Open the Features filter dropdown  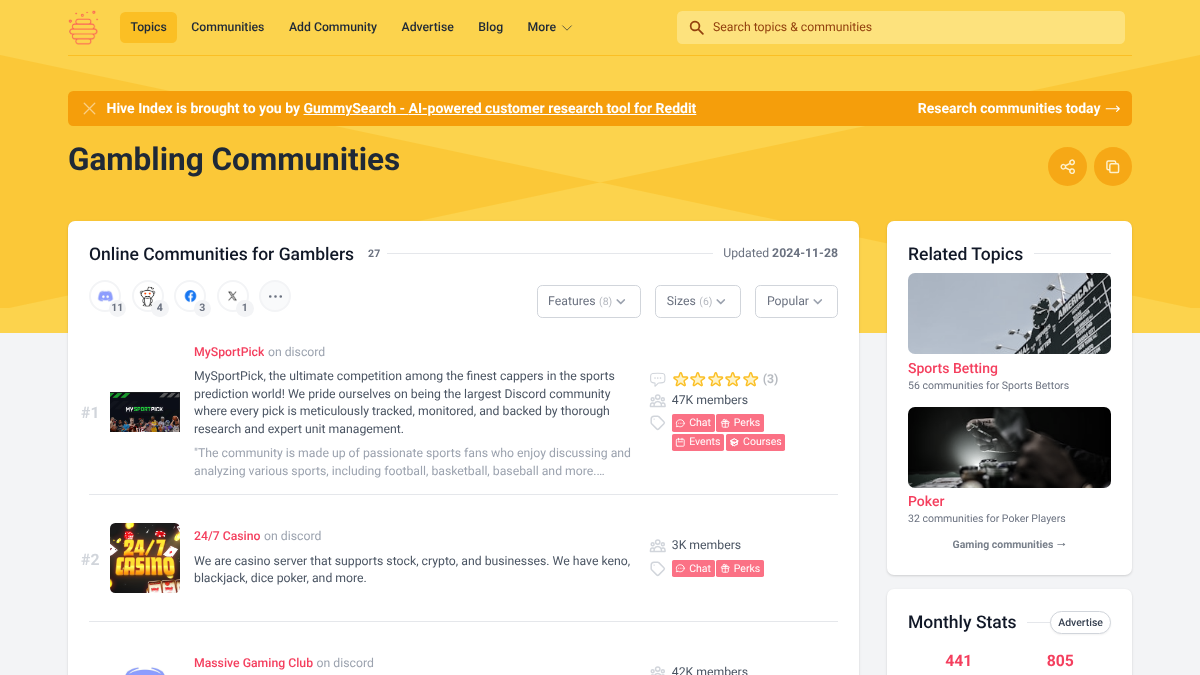(x=588, y=301)
